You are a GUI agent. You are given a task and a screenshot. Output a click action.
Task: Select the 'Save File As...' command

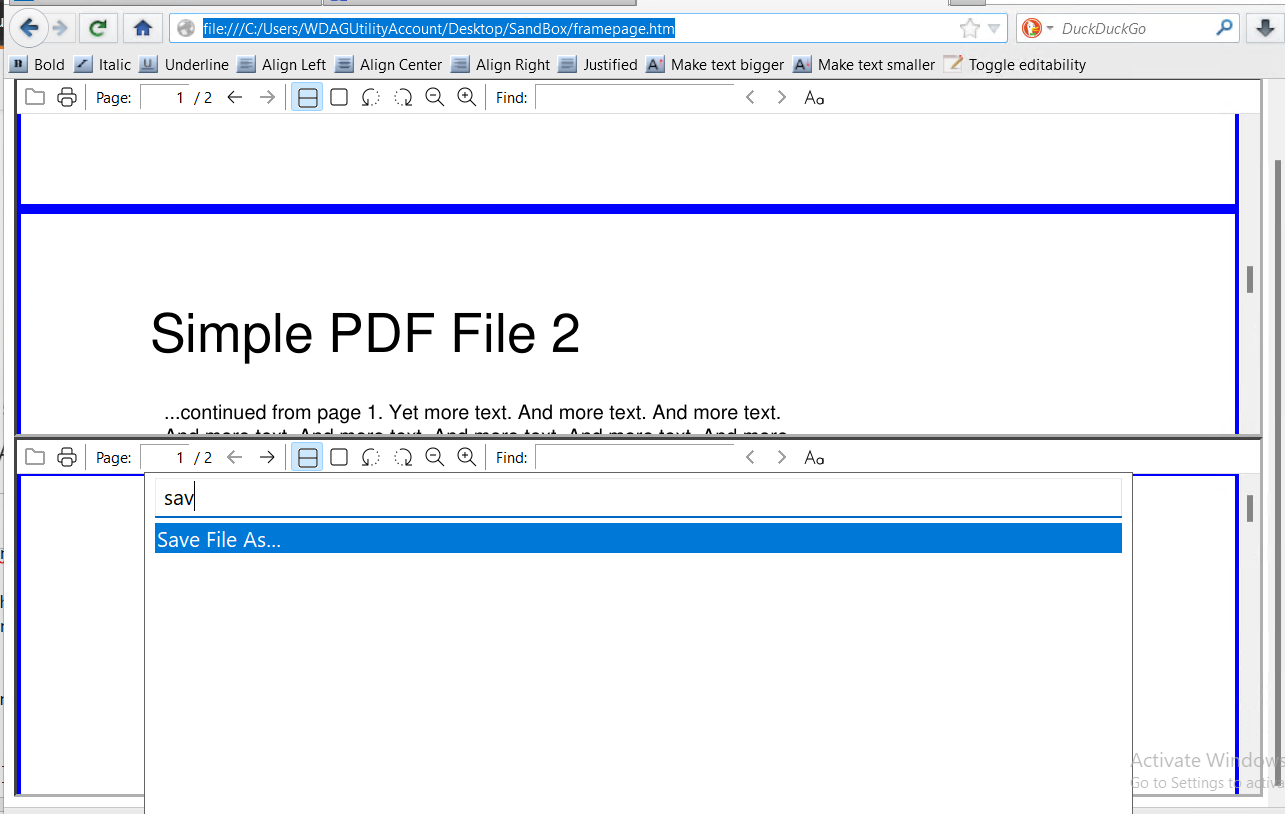pyautogui.click(x=638, y=539)
